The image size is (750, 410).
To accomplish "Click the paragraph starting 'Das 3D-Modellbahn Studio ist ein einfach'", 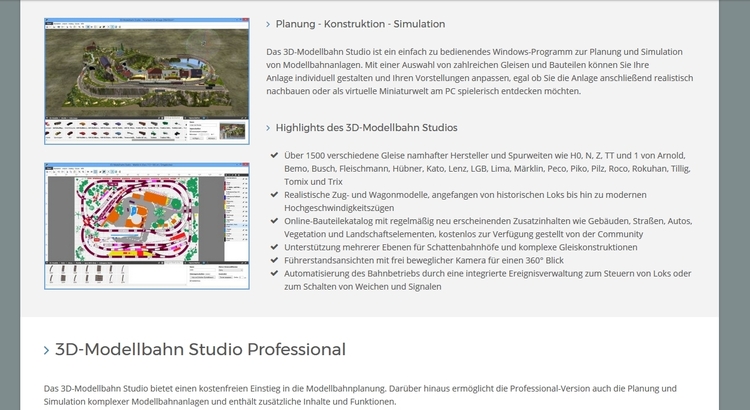I will click(480, 71).
